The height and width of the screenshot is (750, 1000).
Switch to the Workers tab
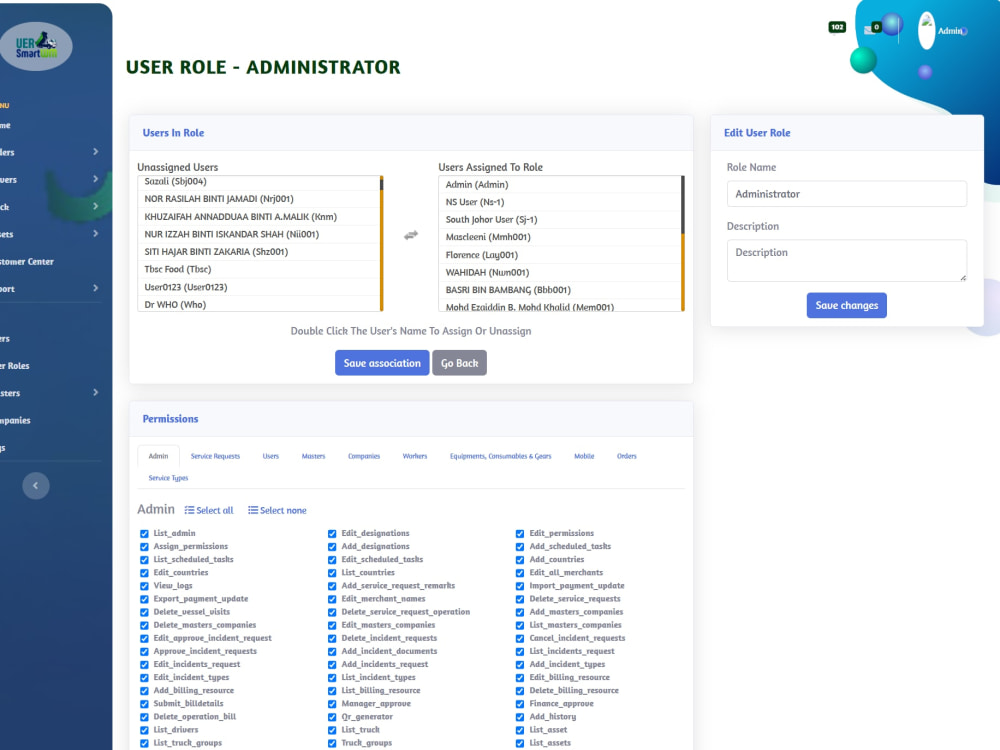[x=415, y=456]
